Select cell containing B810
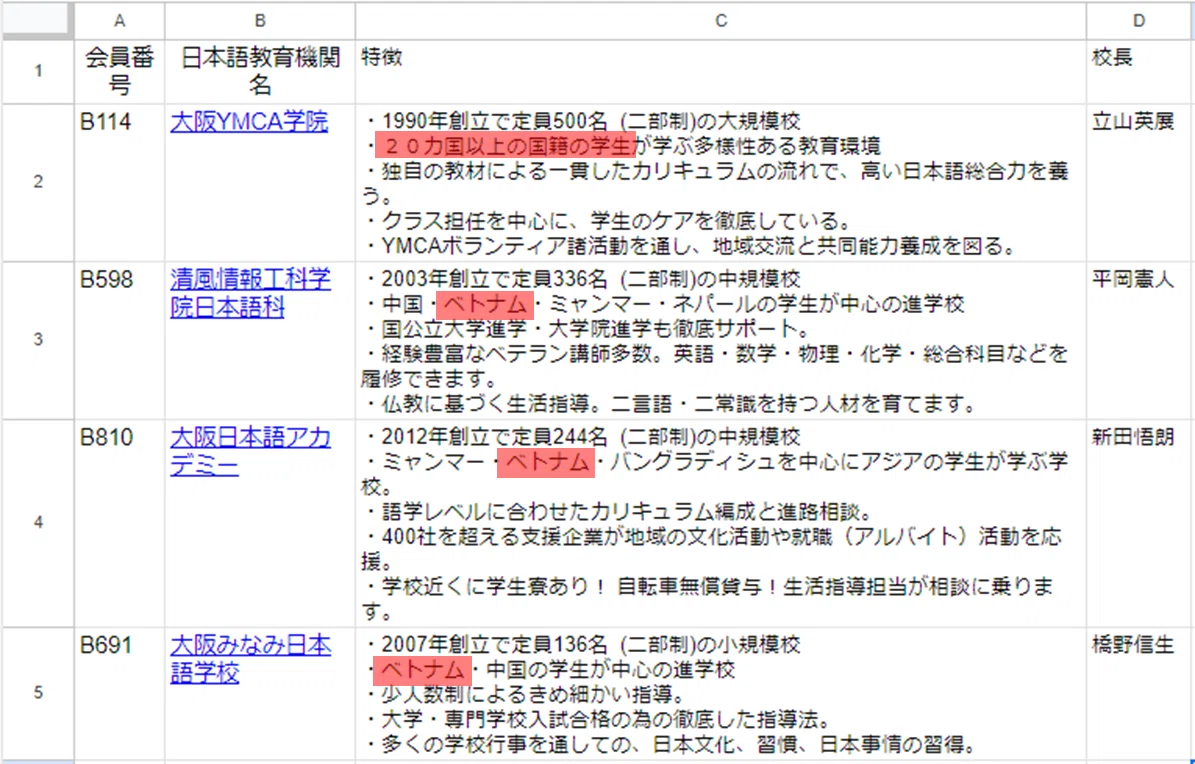 point(120,523)
